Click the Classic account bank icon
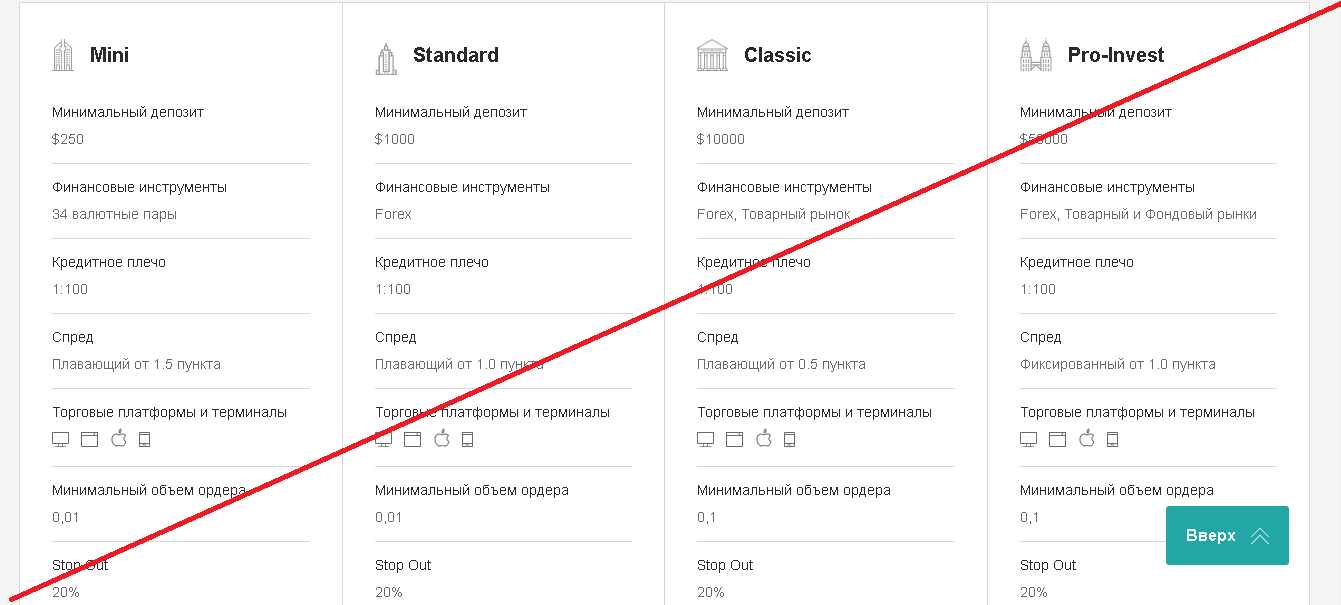This screenshot has width=1341, height=605. point(713,55)
